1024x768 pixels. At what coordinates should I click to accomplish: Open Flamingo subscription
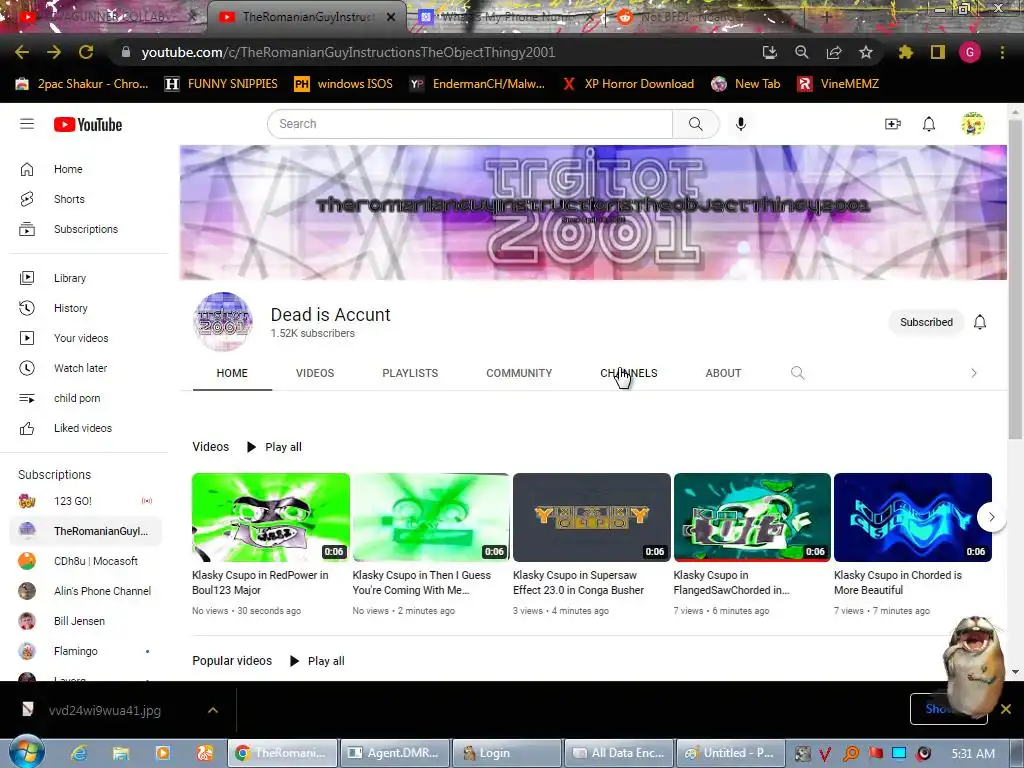click(85, 651)
